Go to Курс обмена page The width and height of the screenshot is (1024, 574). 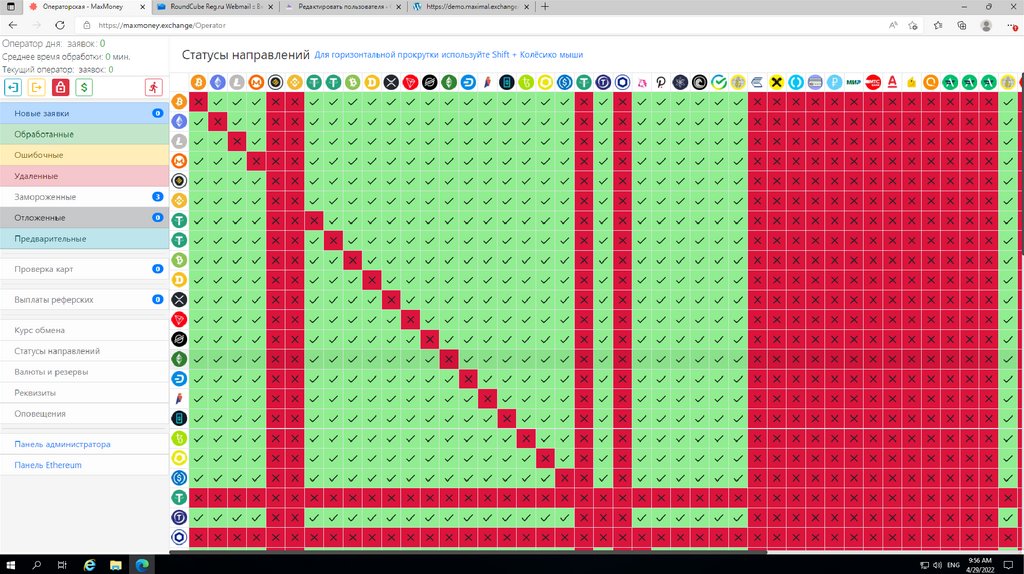coord(84,330)
